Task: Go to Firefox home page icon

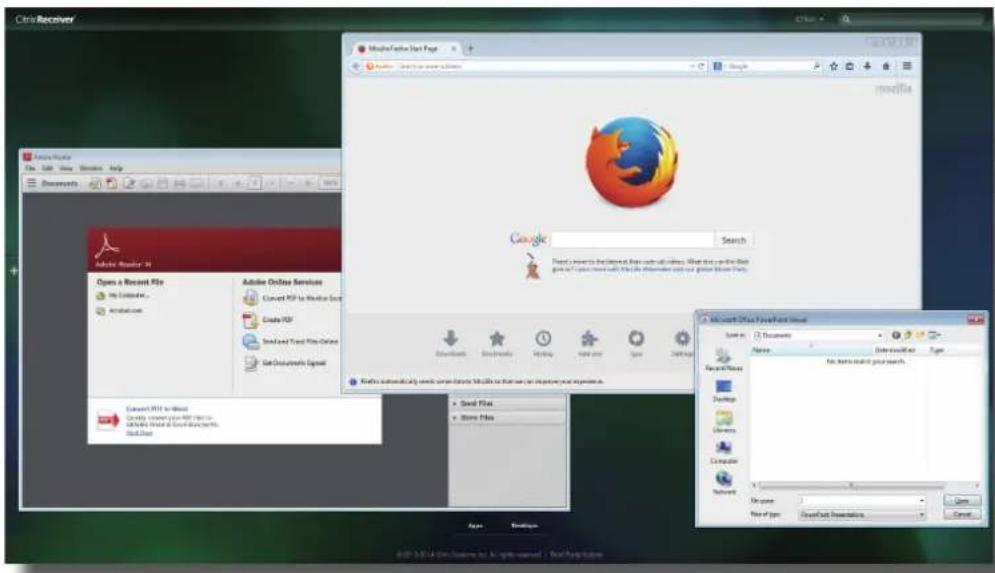Action: [886, 66]
